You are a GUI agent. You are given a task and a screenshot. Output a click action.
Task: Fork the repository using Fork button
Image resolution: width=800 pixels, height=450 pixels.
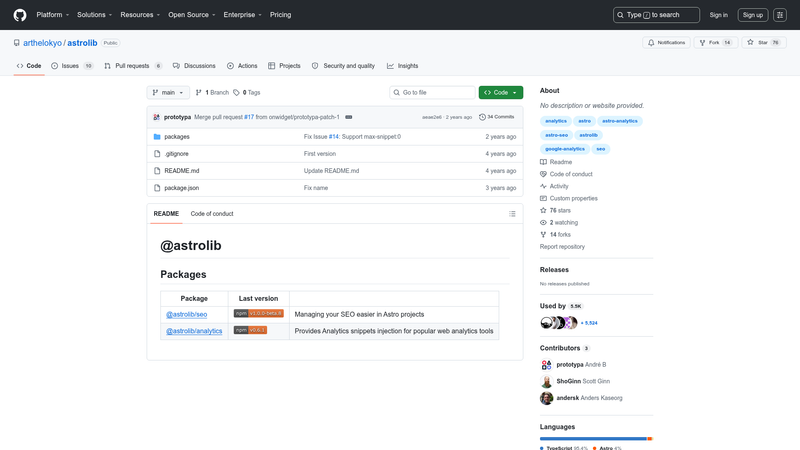(x=715, y=43)
